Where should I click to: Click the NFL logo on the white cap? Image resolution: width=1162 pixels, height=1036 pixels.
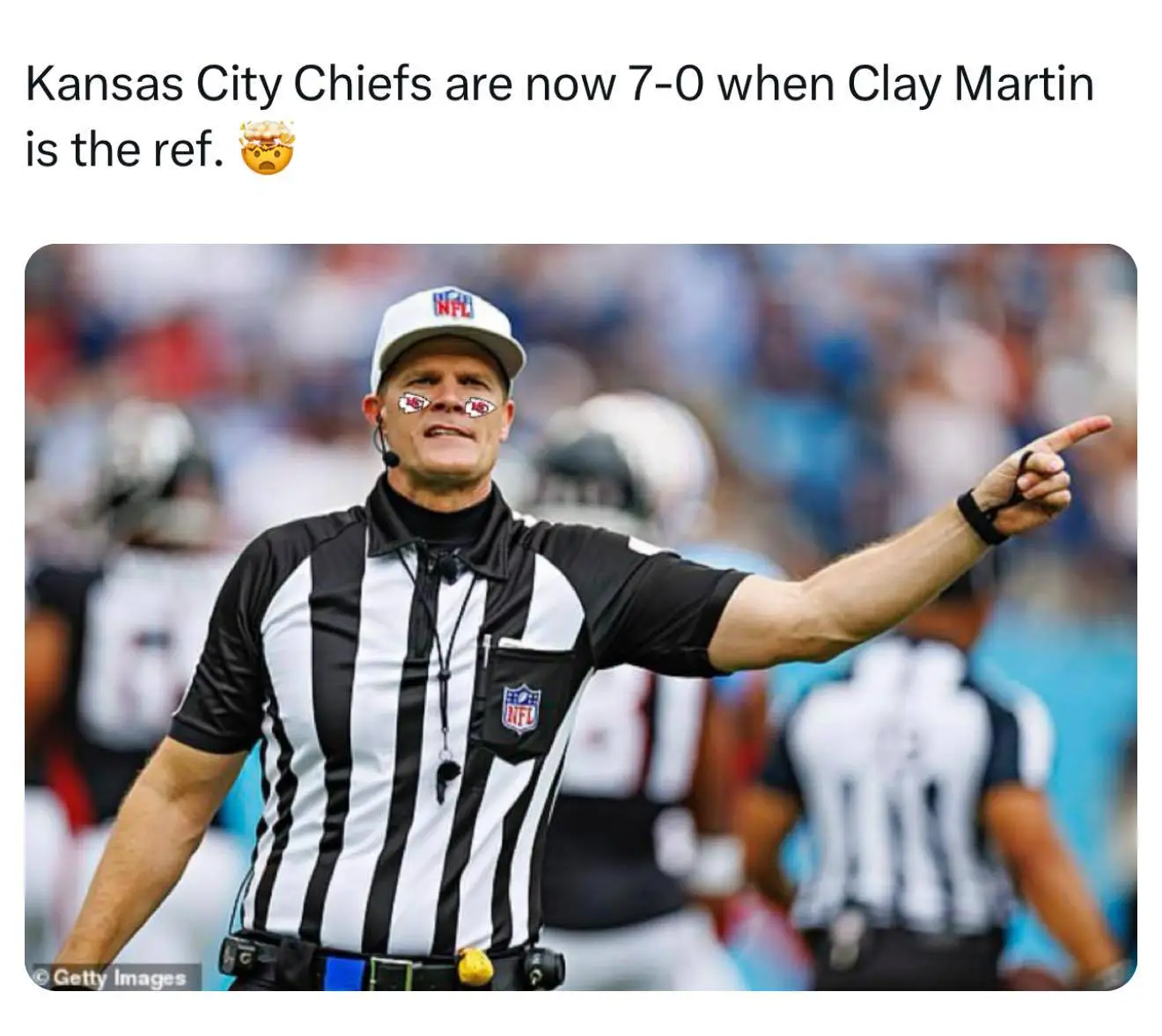(452, 303)
